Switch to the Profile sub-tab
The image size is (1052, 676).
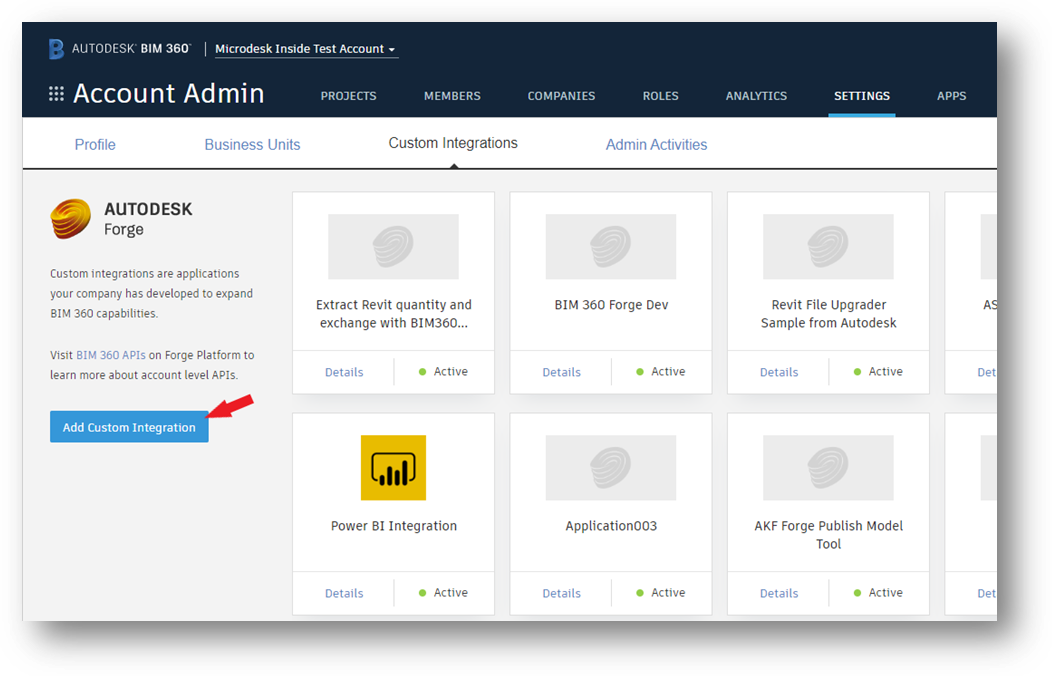(x=95, y=145)
